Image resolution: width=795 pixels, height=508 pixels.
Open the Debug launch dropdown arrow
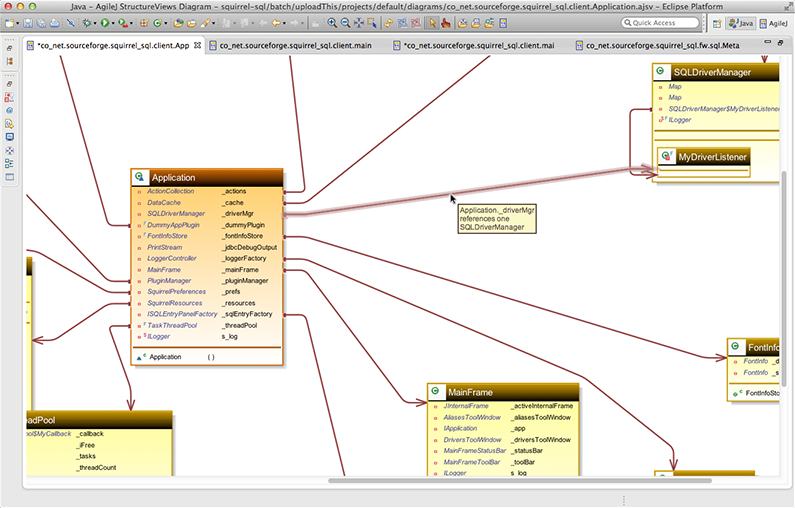(95, 23)
